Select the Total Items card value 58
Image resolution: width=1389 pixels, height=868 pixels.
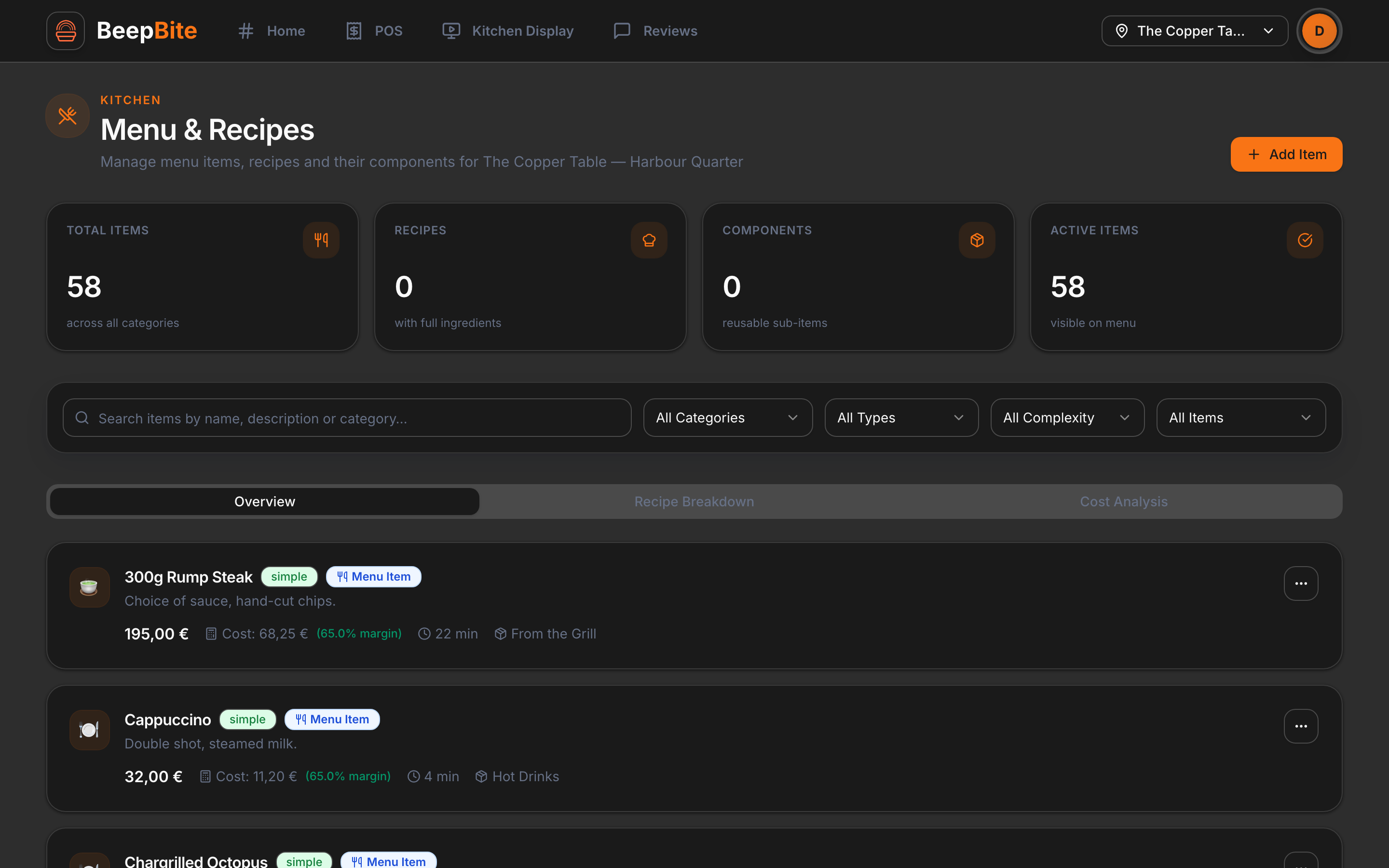coord(84,286)
